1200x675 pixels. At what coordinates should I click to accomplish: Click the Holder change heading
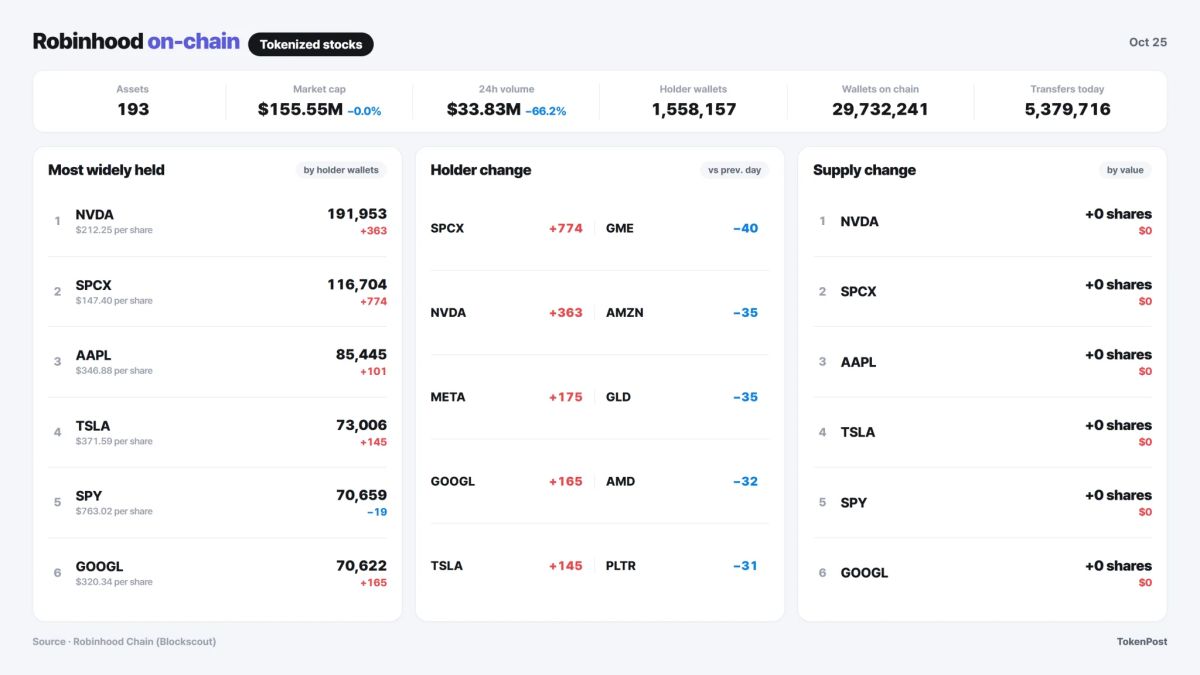[x=481, y=170]
